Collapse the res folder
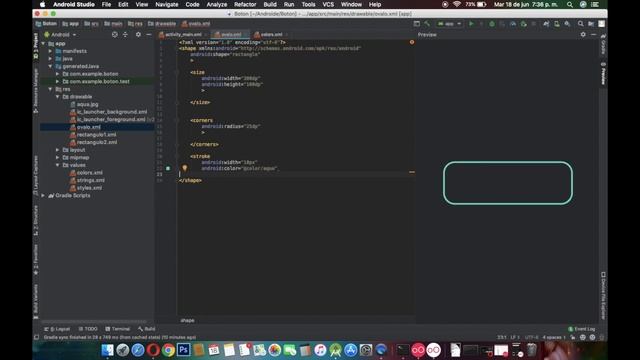The image size is (640, 360). pyautogui.click(x=50, y=89)
